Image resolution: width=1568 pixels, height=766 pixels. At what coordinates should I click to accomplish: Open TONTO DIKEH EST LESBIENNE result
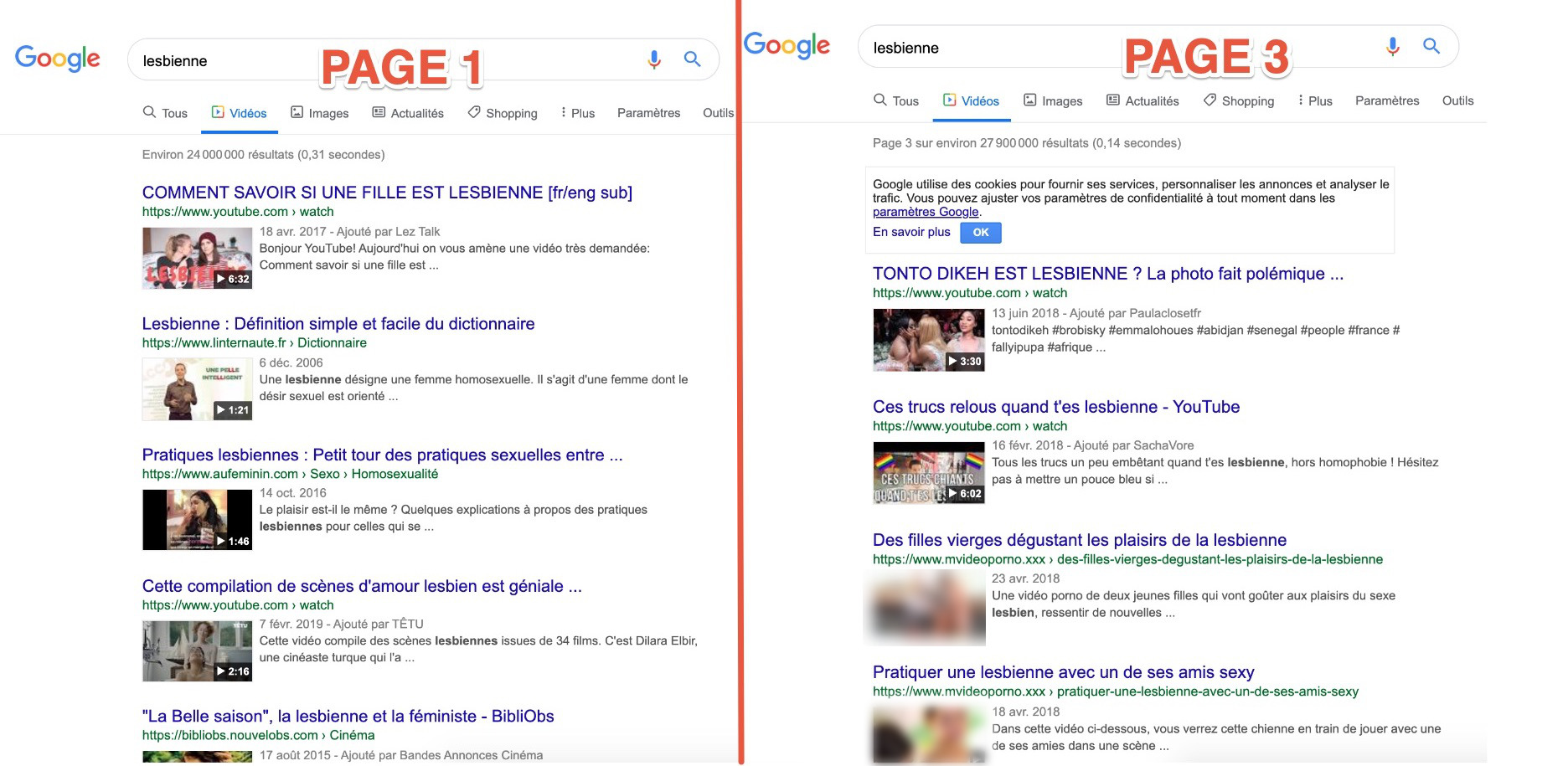click(1108, 274)
